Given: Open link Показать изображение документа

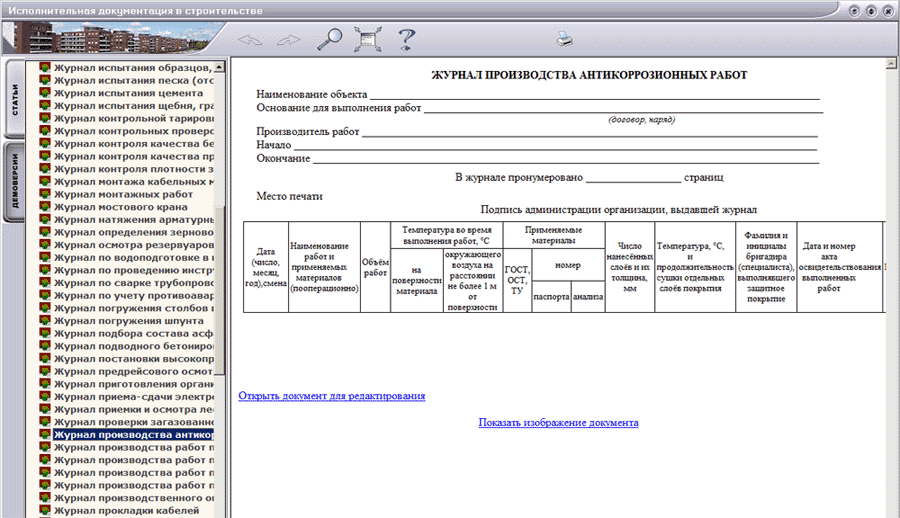Looking at the screenshot, I should pos(558,423).
